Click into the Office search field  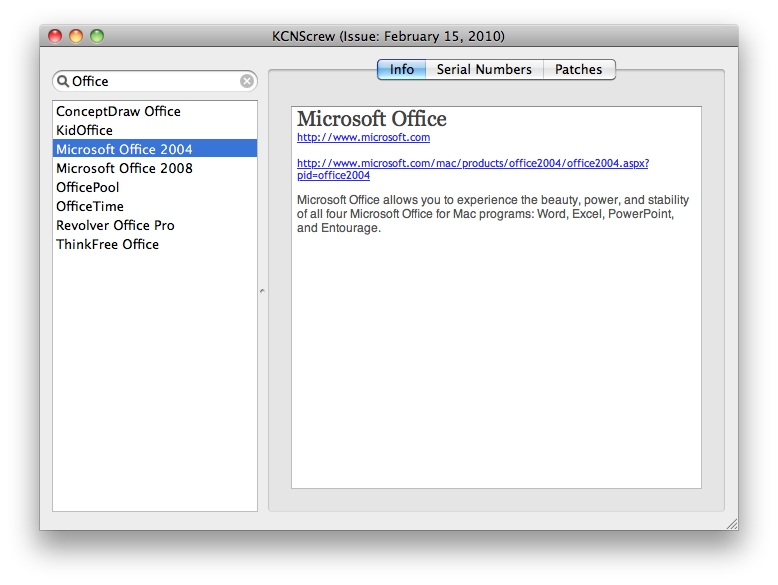pyautogui.click(x=155, y=81)
